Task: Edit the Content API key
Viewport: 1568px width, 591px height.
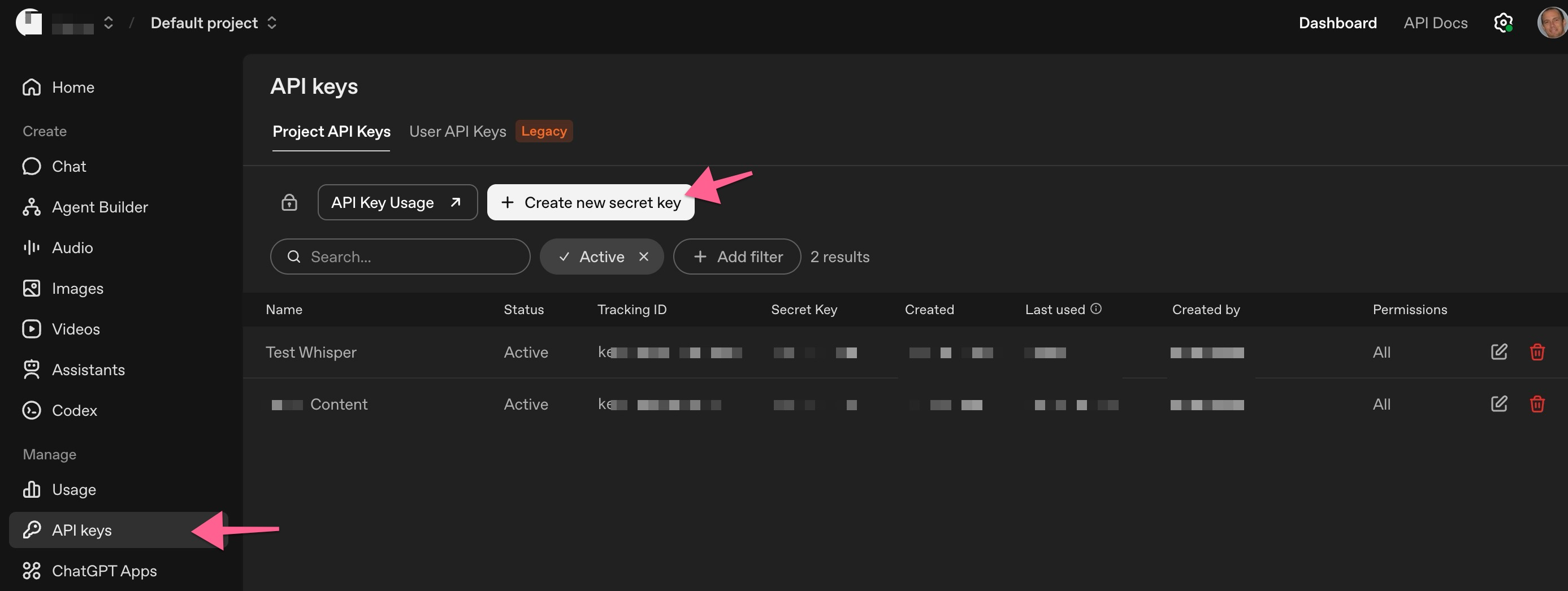Action: click(x=1498, y=403)
